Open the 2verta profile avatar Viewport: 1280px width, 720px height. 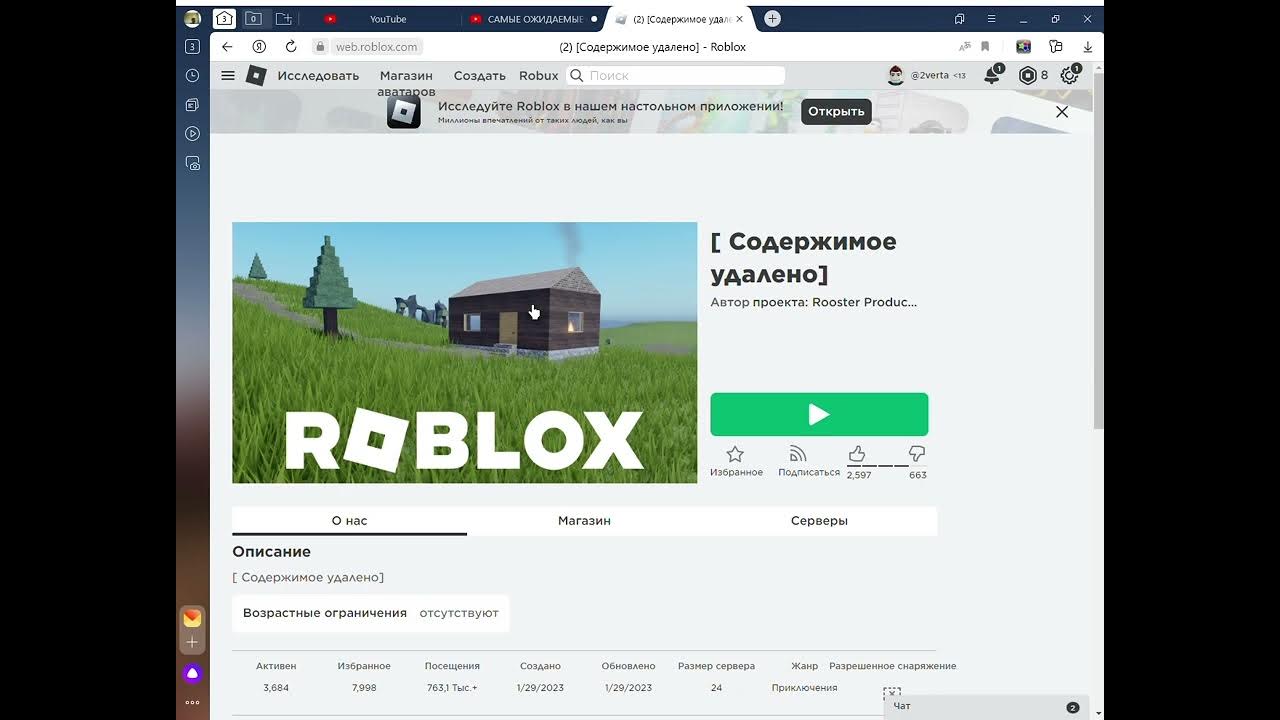tap(896, 75)
